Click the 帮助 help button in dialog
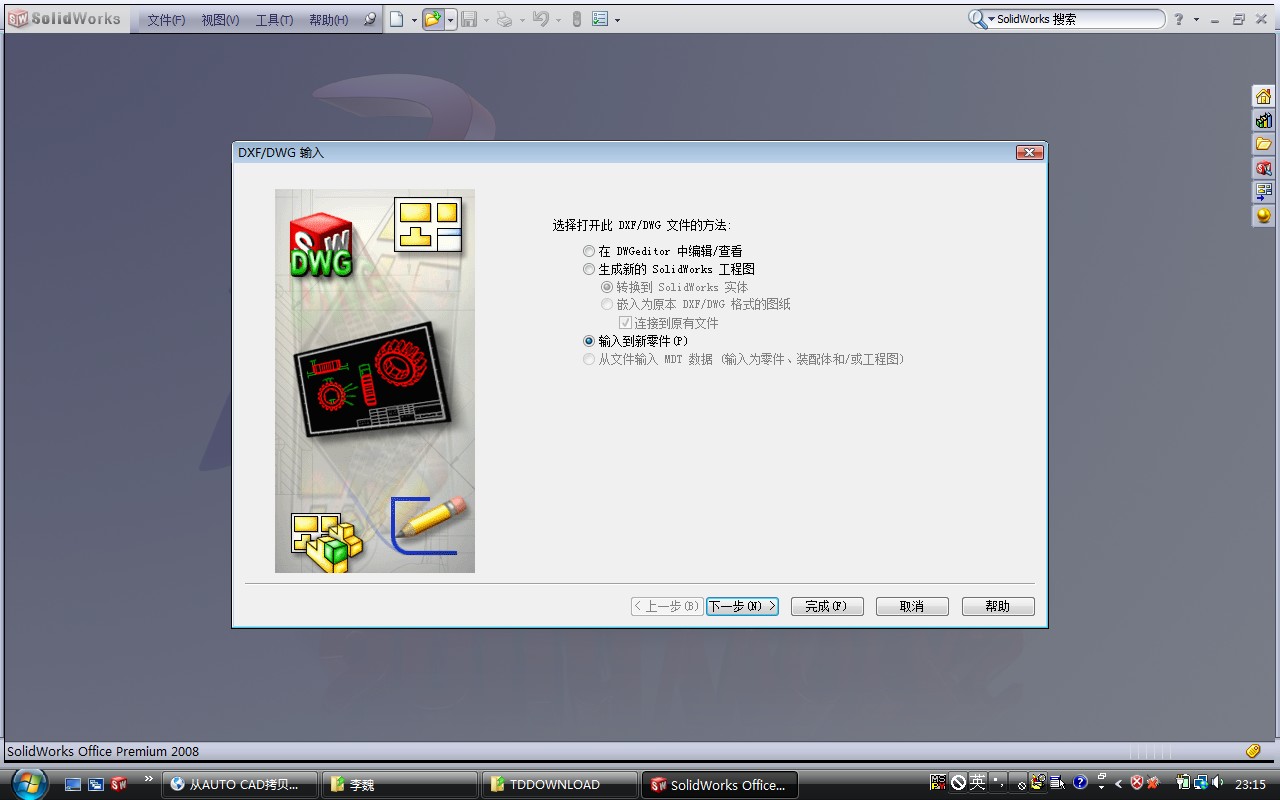Image resolution: width=1280 pixels, height=800 pixels. [x=998, y=606]
